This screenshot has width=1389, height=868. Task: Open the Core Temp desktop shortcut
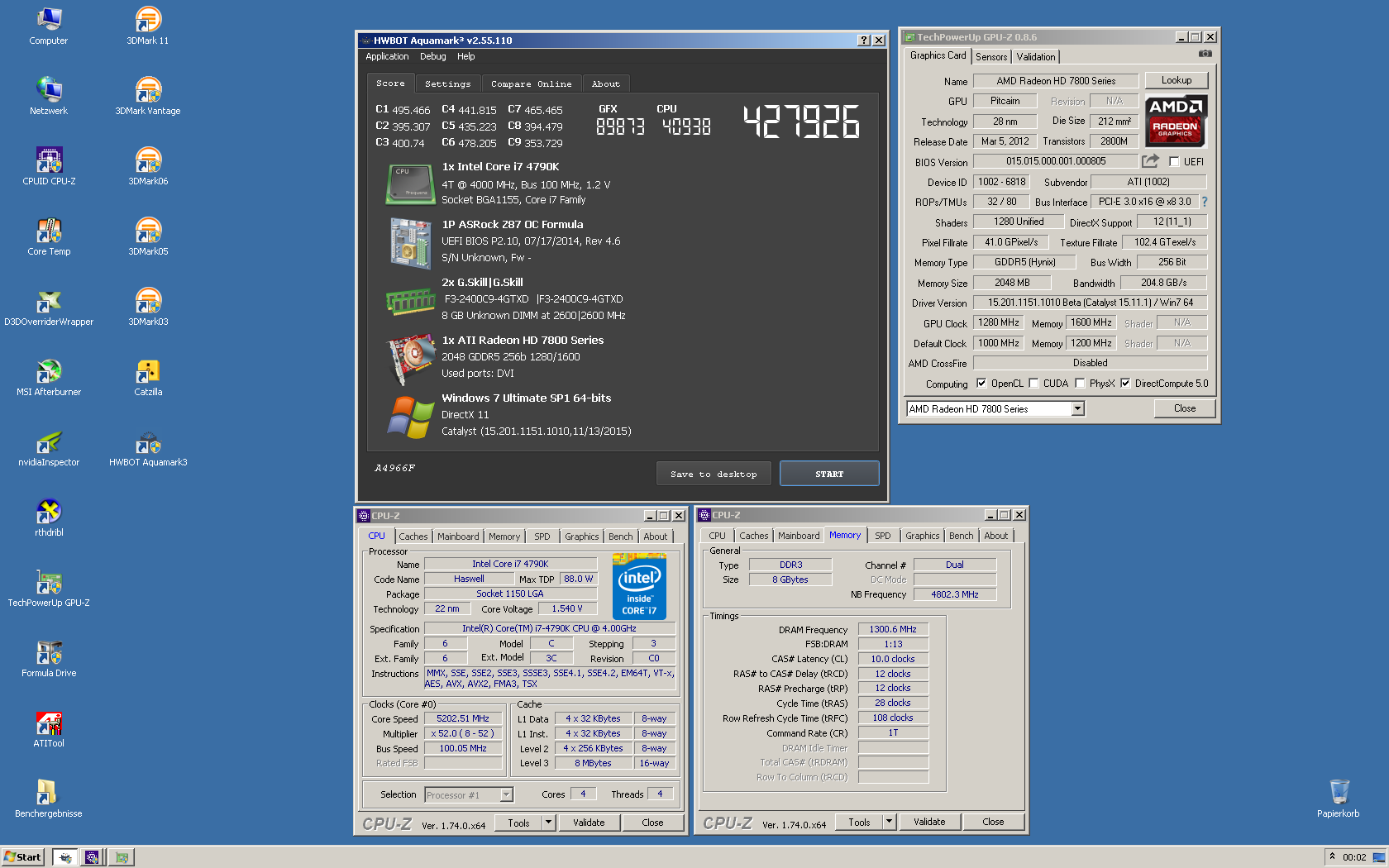point(49,236)
